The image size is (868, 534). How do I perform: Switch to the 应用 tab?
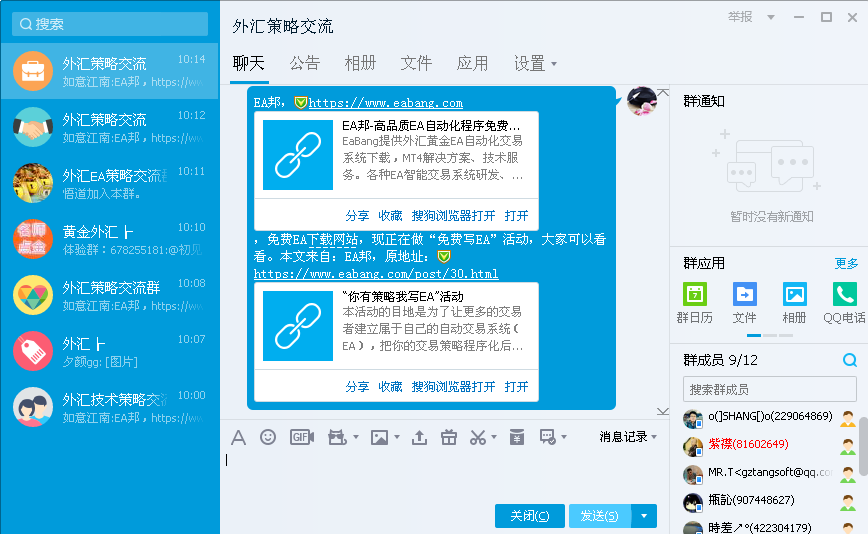pos(472,64)
